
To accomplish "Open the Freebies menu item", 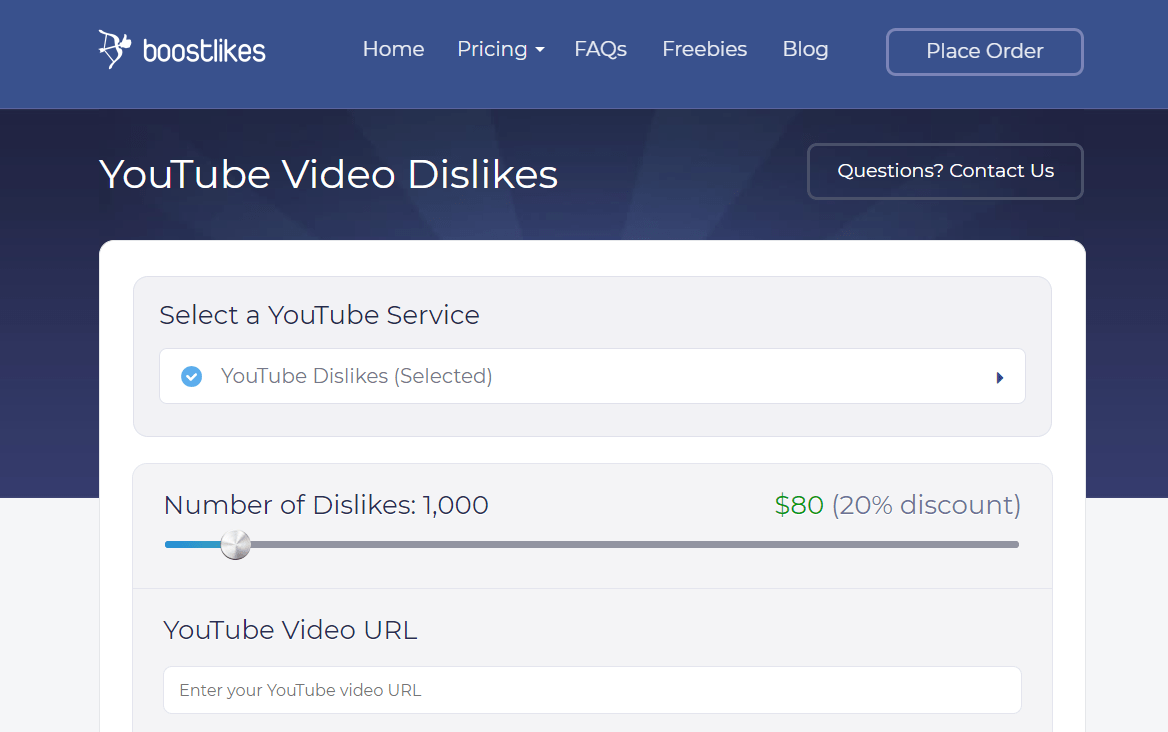I will coord(705,49).
